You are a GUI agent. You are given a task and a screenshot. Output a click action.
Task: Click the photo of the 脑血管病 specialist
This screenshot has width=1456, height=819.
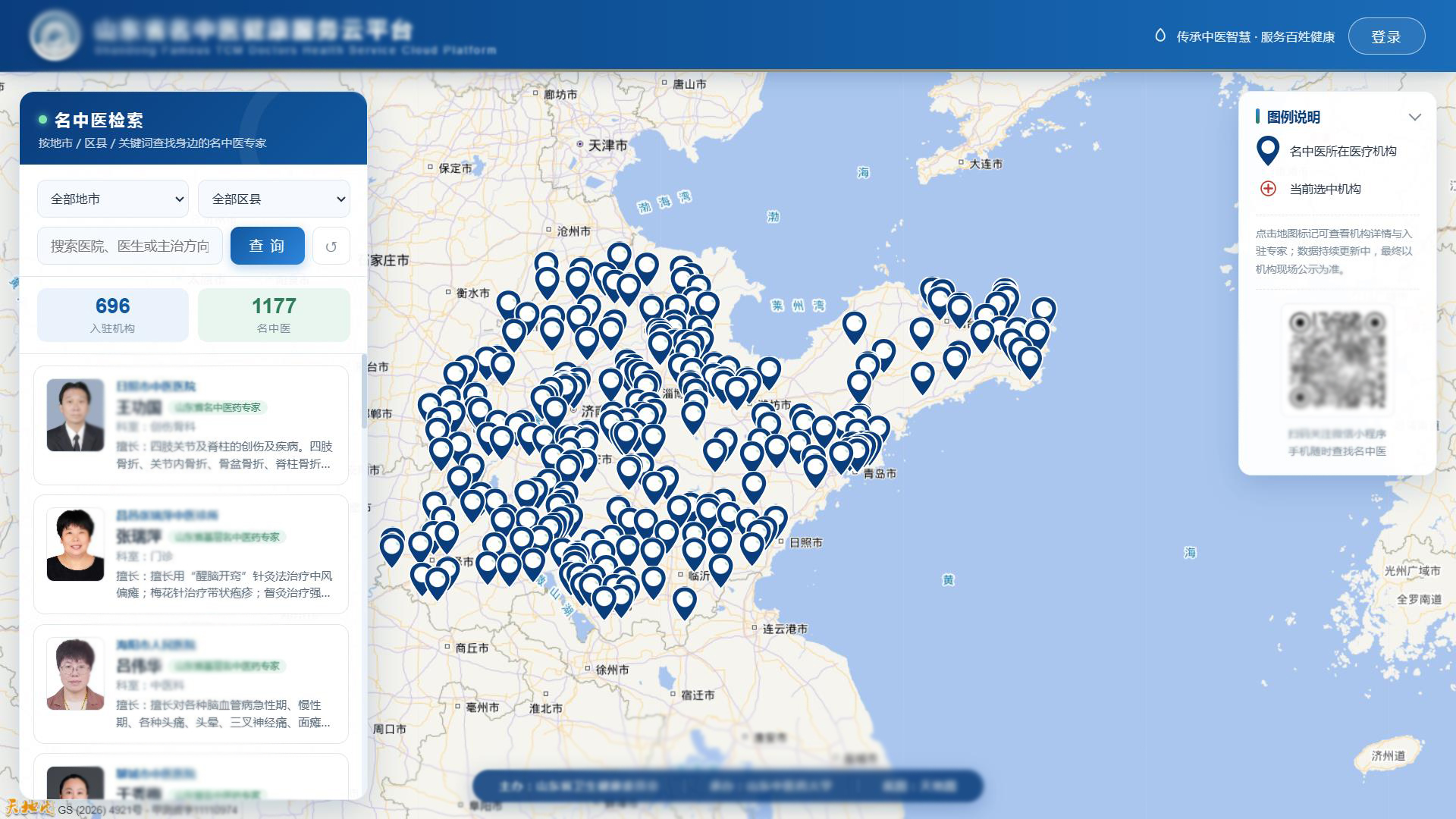tap(75, 674)
